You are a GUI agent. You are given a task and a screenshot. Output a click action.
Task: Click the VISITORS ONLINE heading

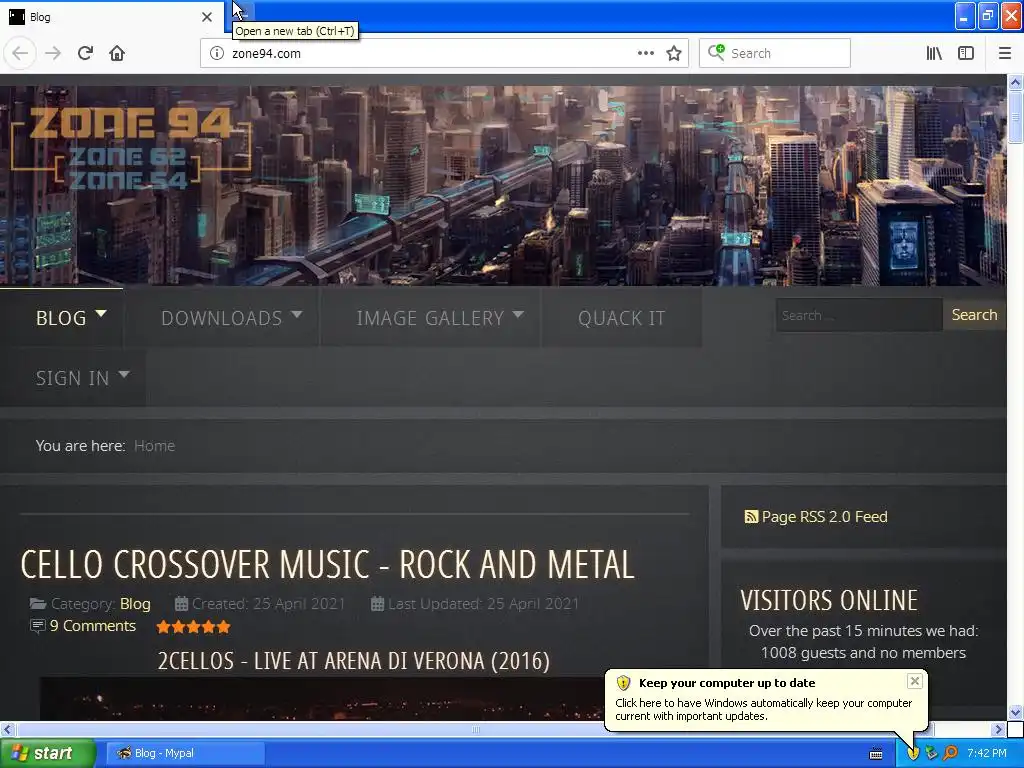click(x=829, y=600)
